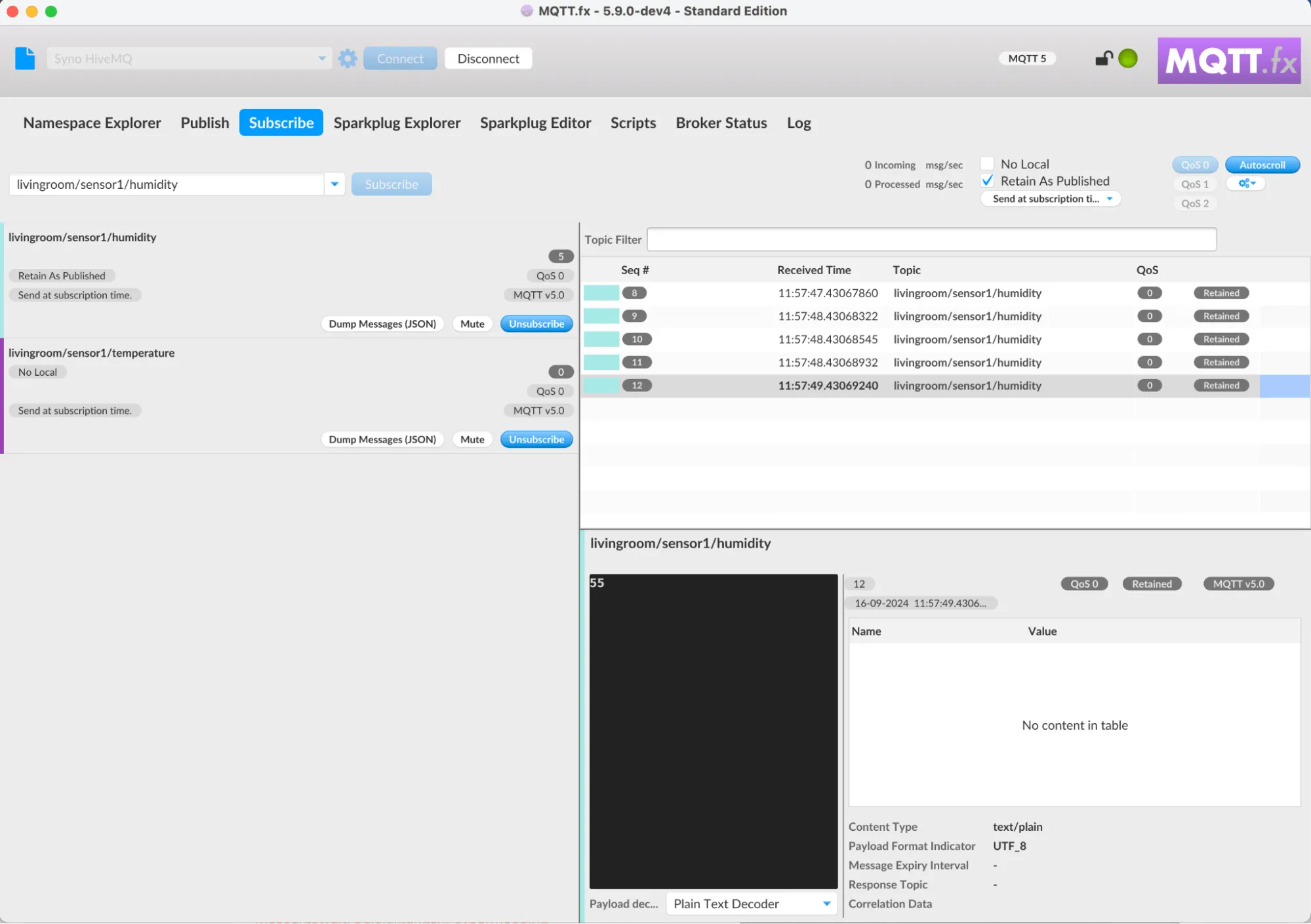Open the Syno HiveMQ connection profile dropdown
The image size is (1311, 924).
[189, 58]
